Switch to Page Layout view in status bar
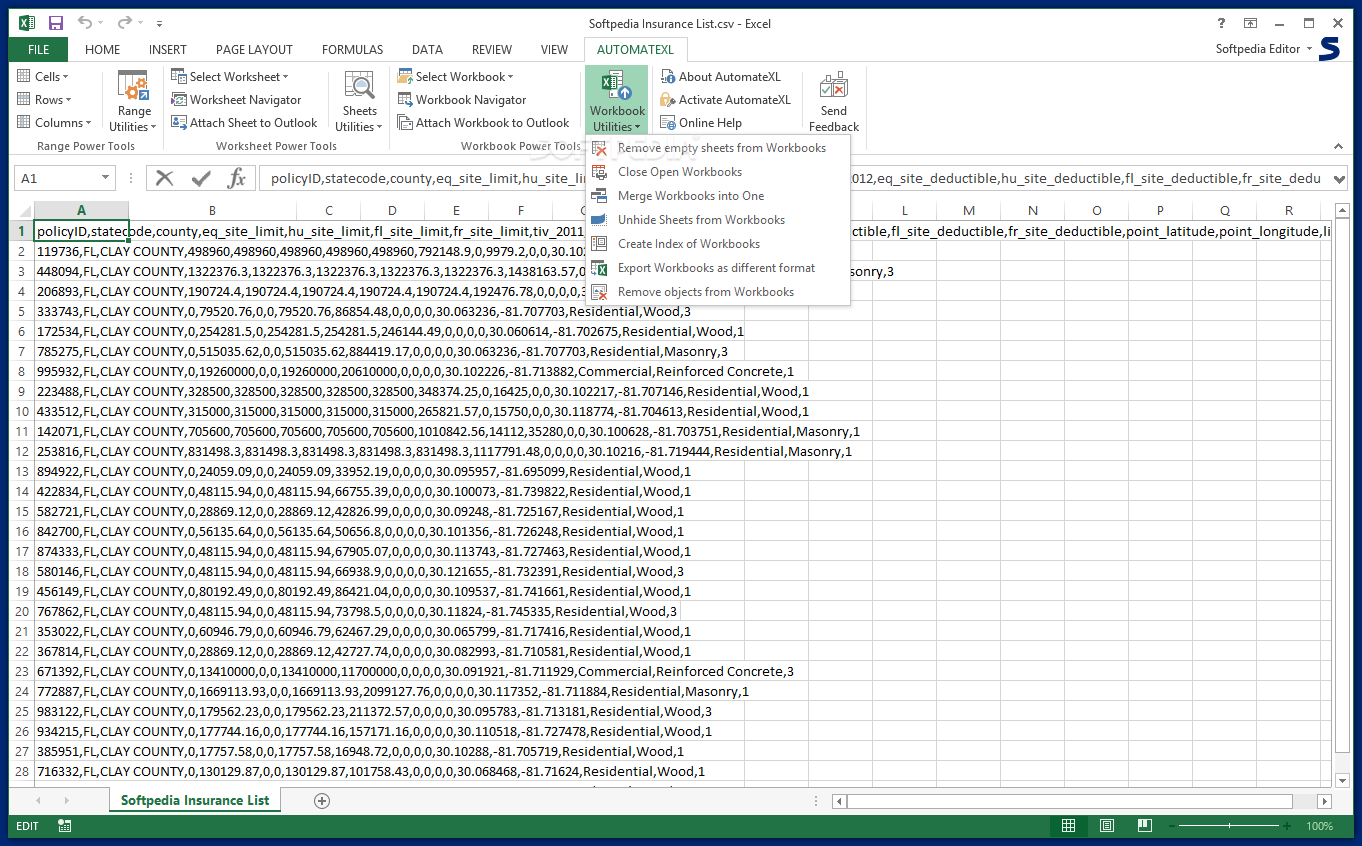This screenshot has width=1362, height=846. coord(1107,826)
